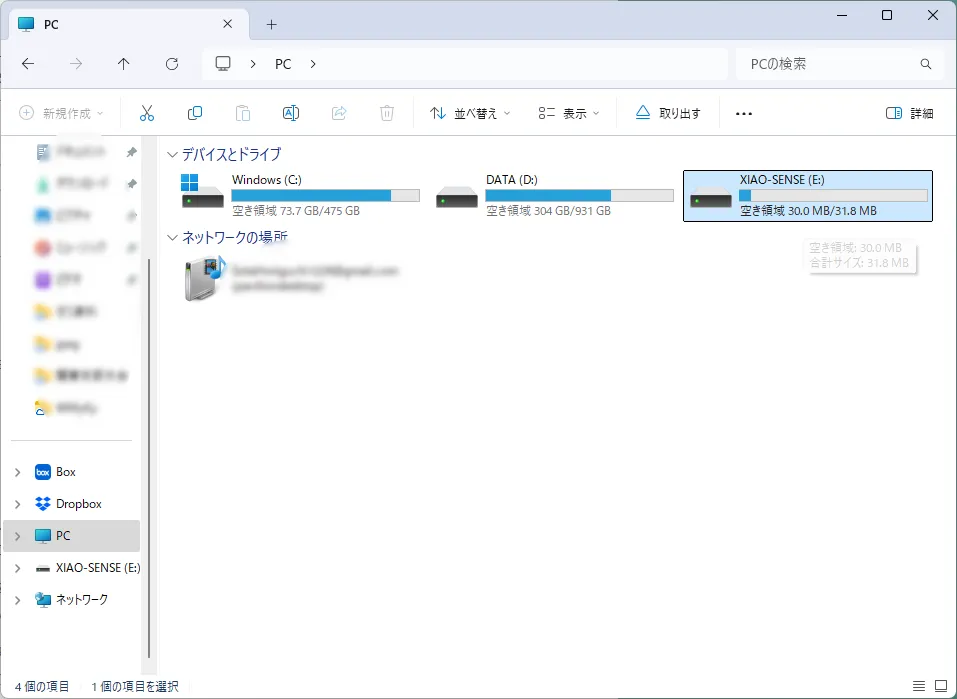Collapse the デバイスとドライブ section
Image resolution: width=957 pixels, height=699 pixels.
point(173,154)
